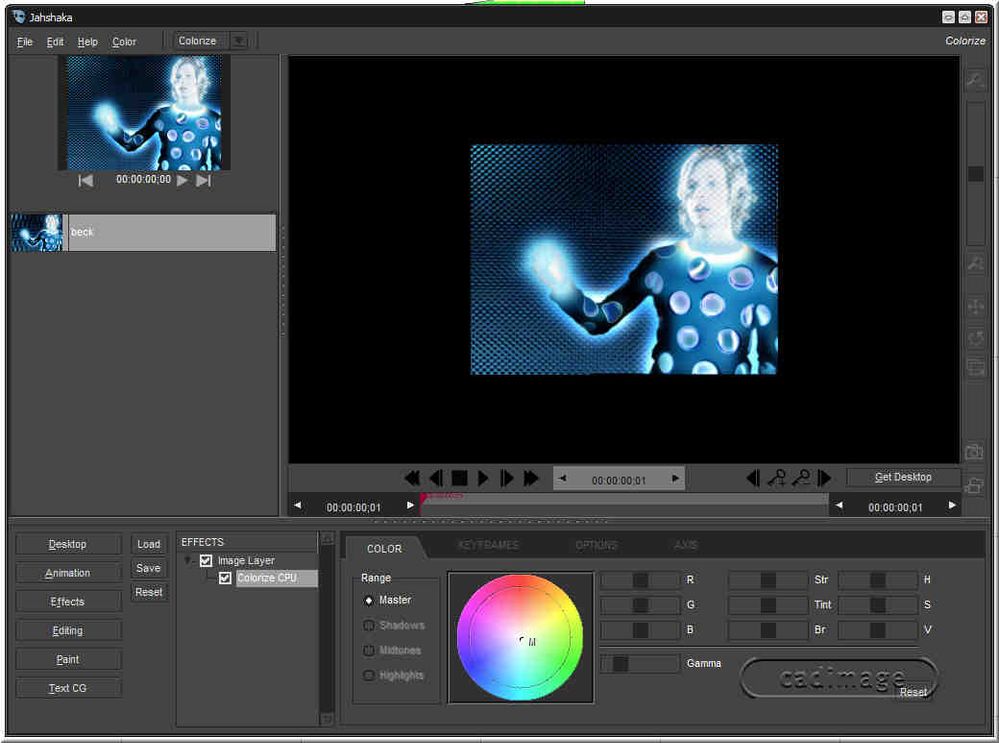Open the Colorize dropdown arrow in toolbar
The width and height of the screenshot is (999, 743).
click(239, 41)
